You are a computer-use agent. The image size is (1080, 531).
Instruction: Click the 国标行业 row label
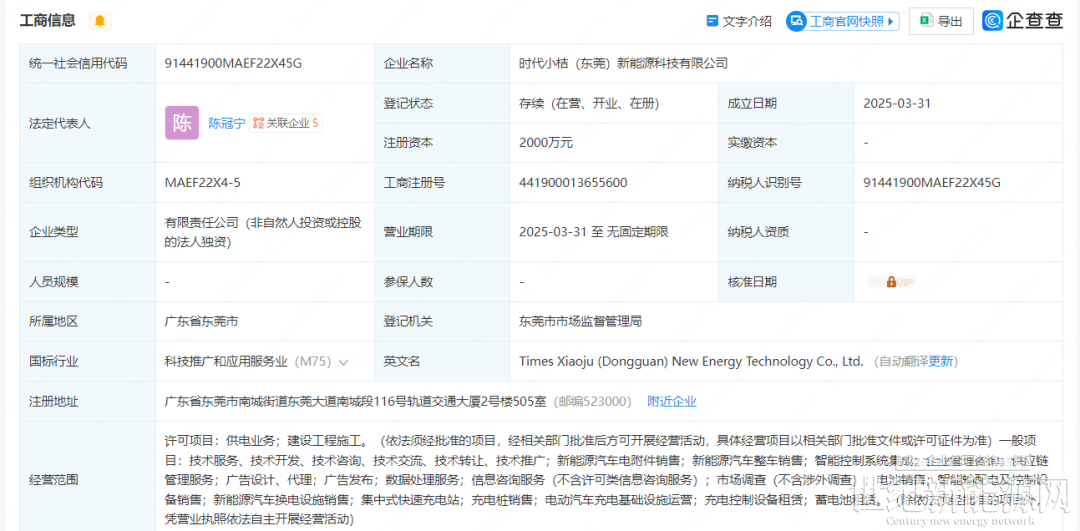coord(53,362)
